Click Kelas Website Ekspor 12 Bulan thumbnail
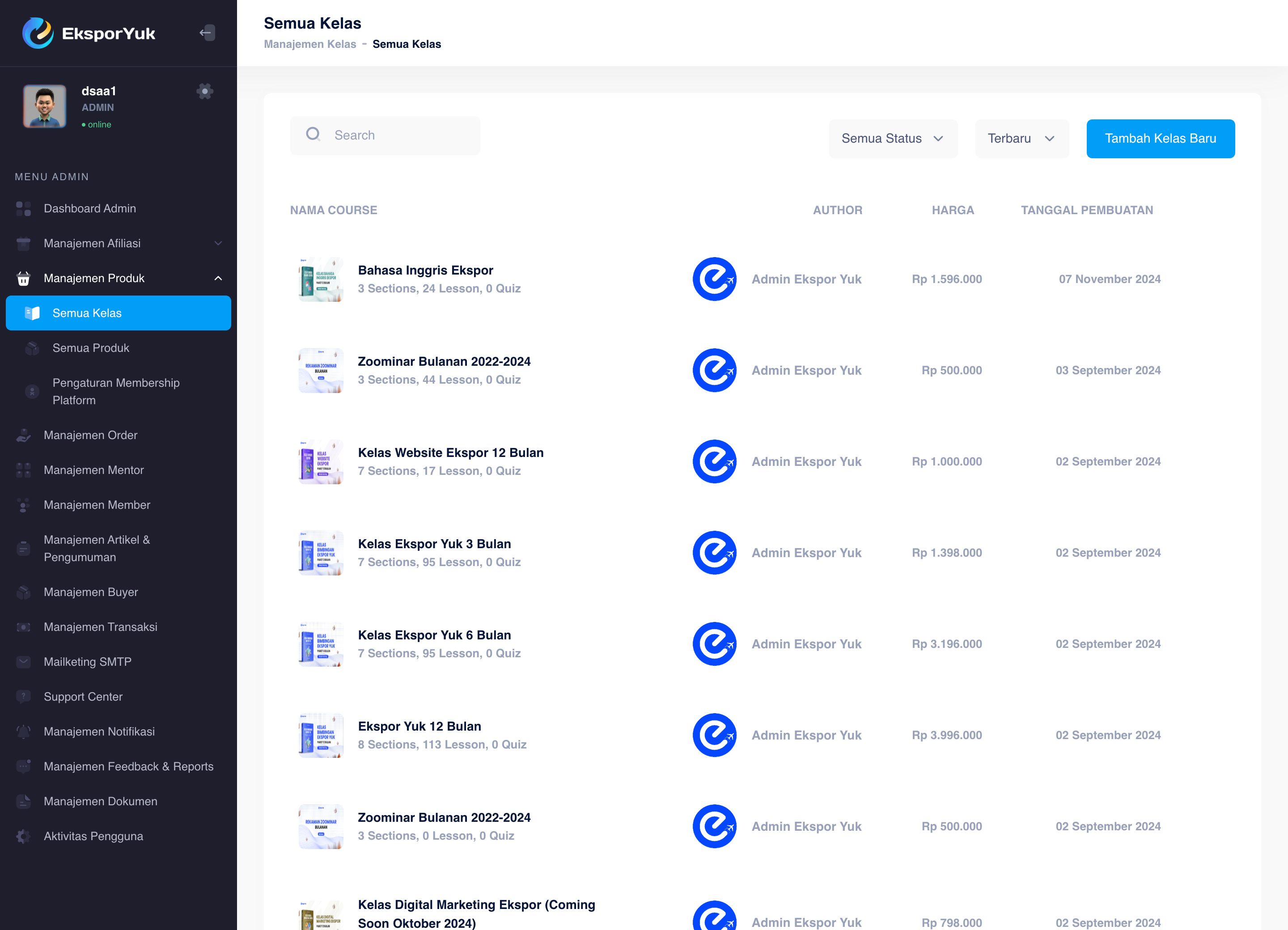The width and height of the screenshot is (1288, 930). (x=321, y=461)
